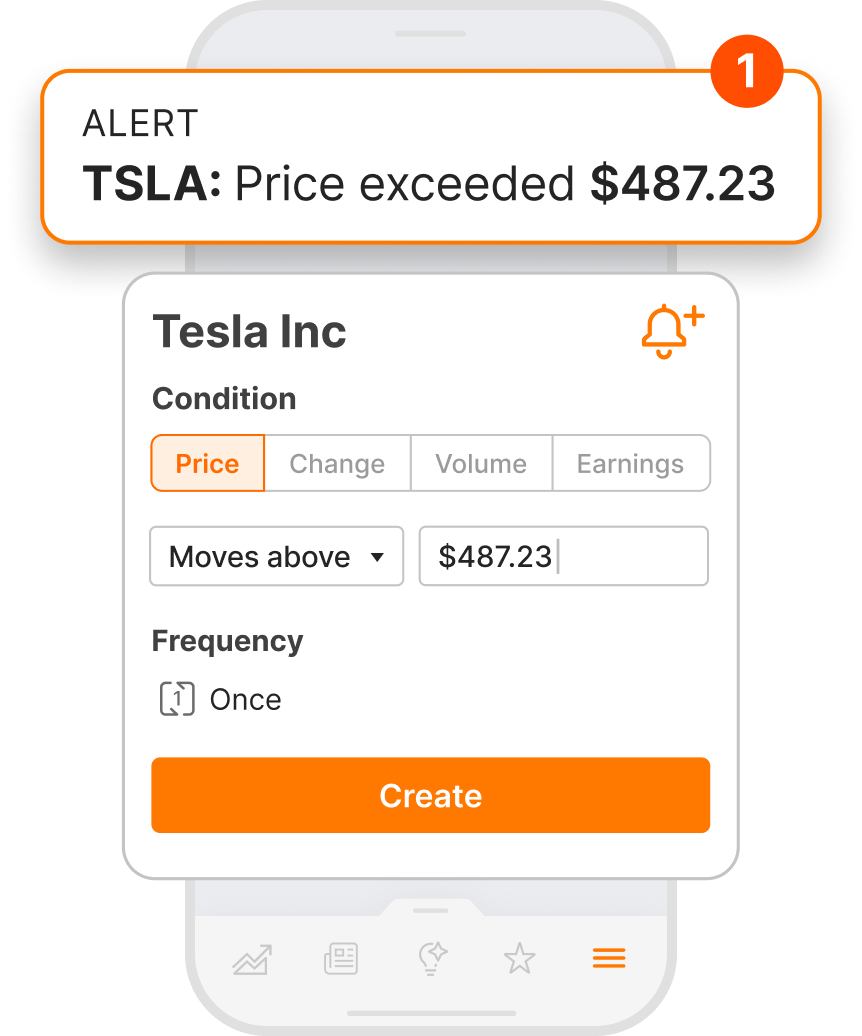Select the Price condition tab
Viewport: 862px width, 1036px height.
coord(208,463)
